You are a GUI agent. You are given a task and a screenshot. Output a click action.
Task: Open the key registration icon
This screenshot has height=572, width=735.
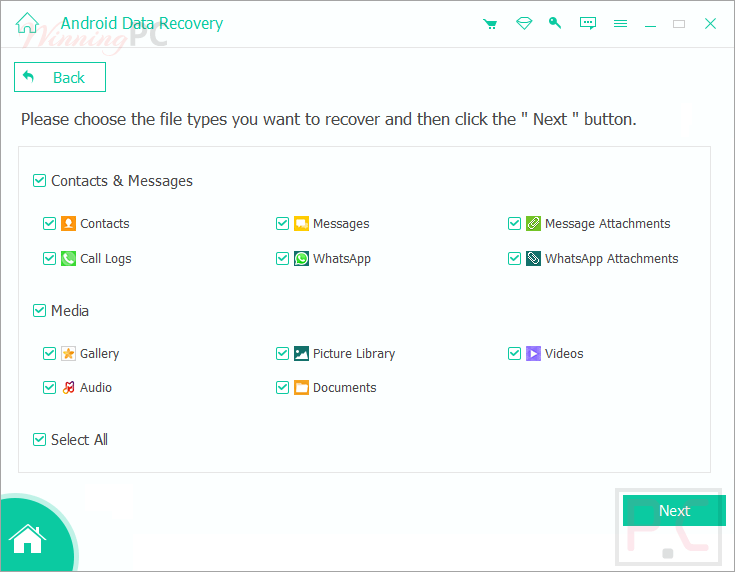tap(555, 23)
